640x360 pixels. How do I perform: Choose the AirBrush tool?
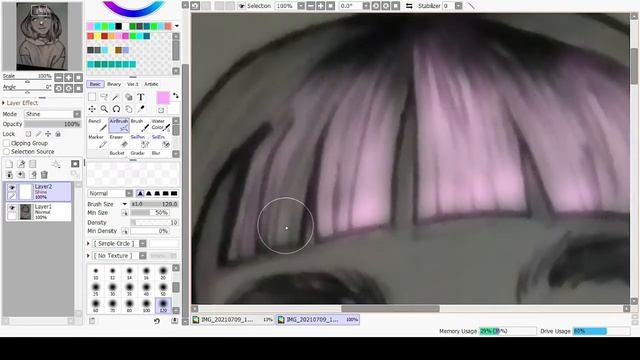click(119, 125)
